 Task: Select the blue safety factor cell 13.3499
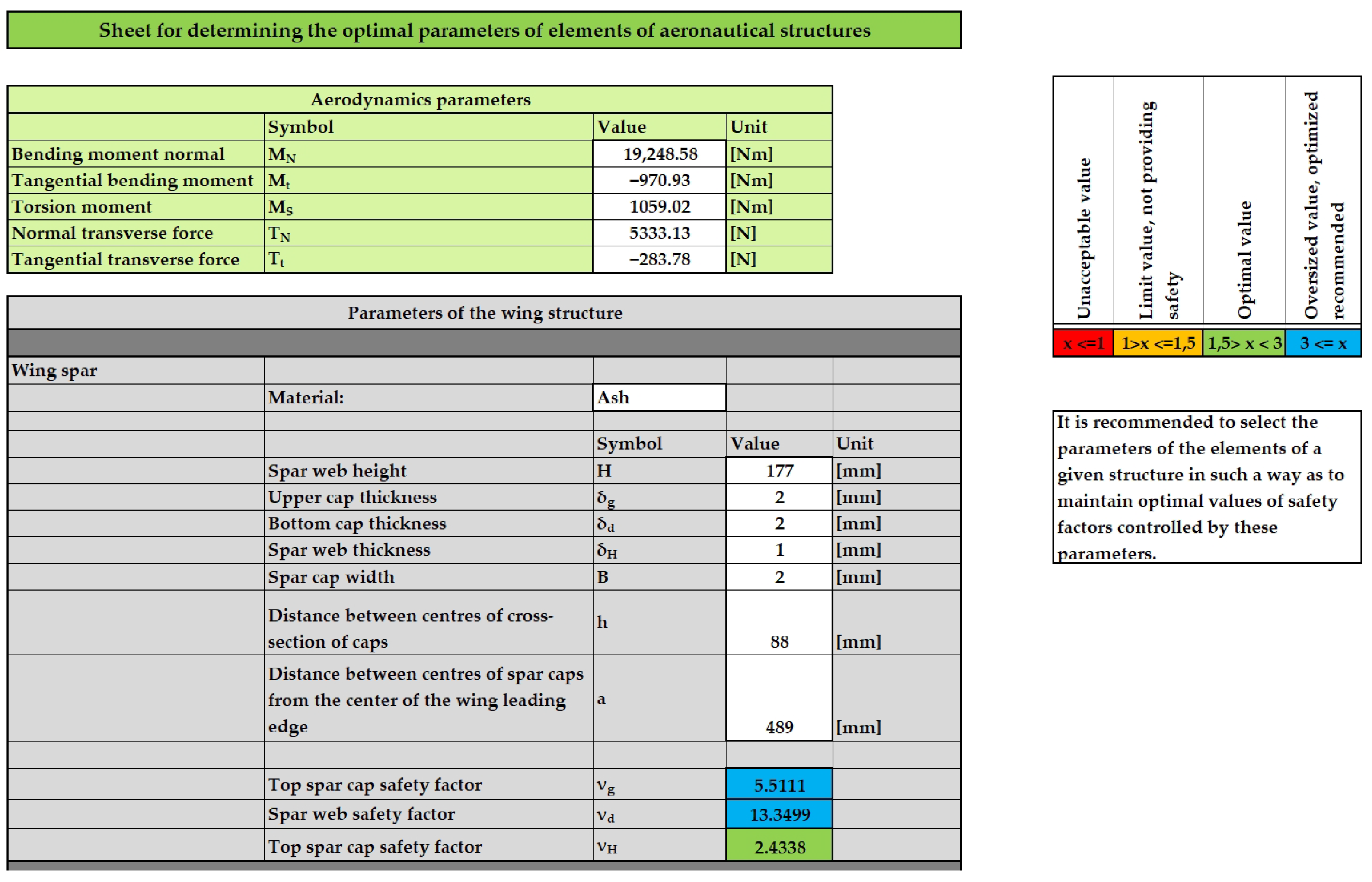coord(779,815)
